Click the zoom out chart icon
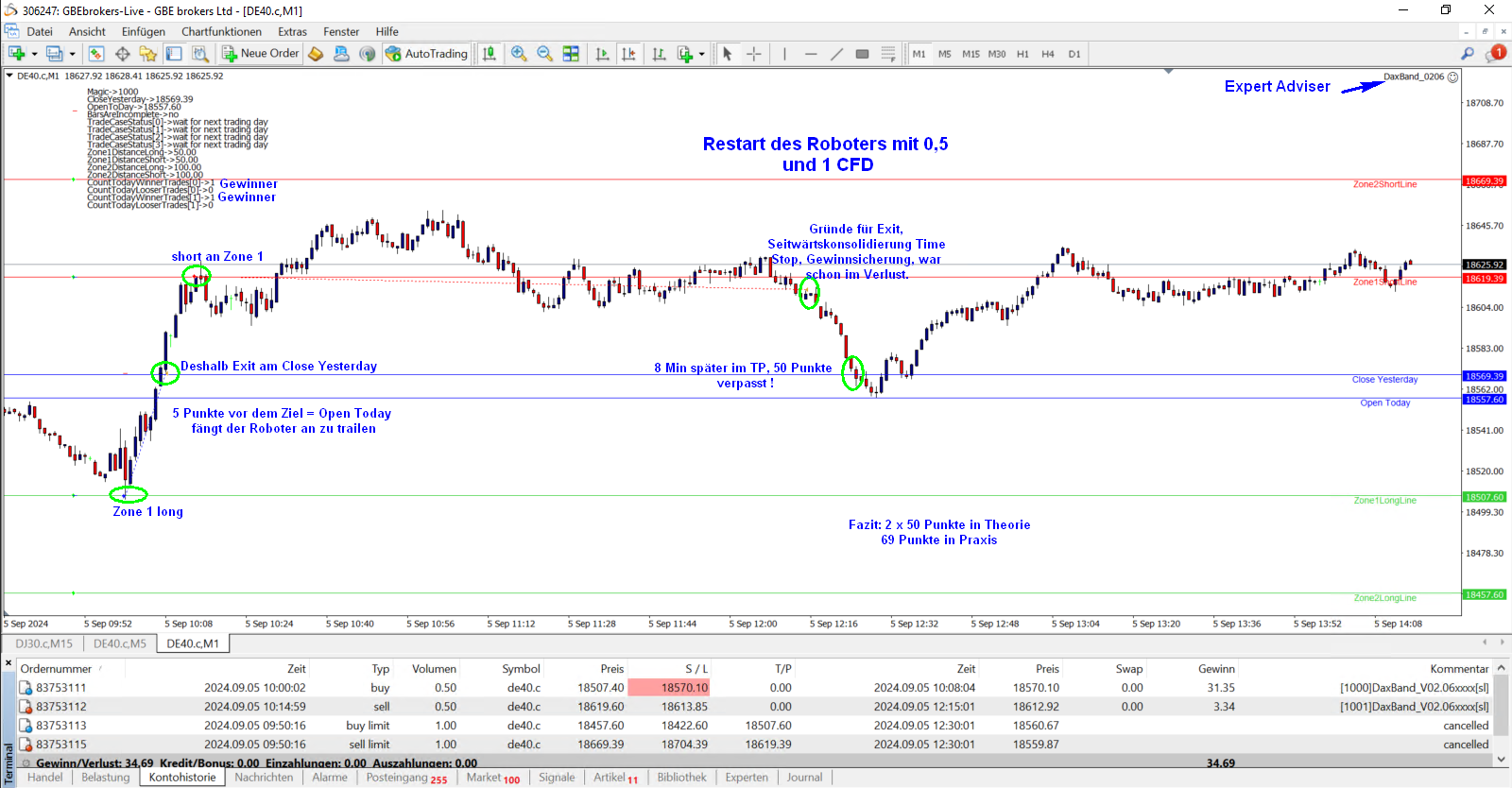Viewport: 1512px width, 788px height. [x=545, y=54]
